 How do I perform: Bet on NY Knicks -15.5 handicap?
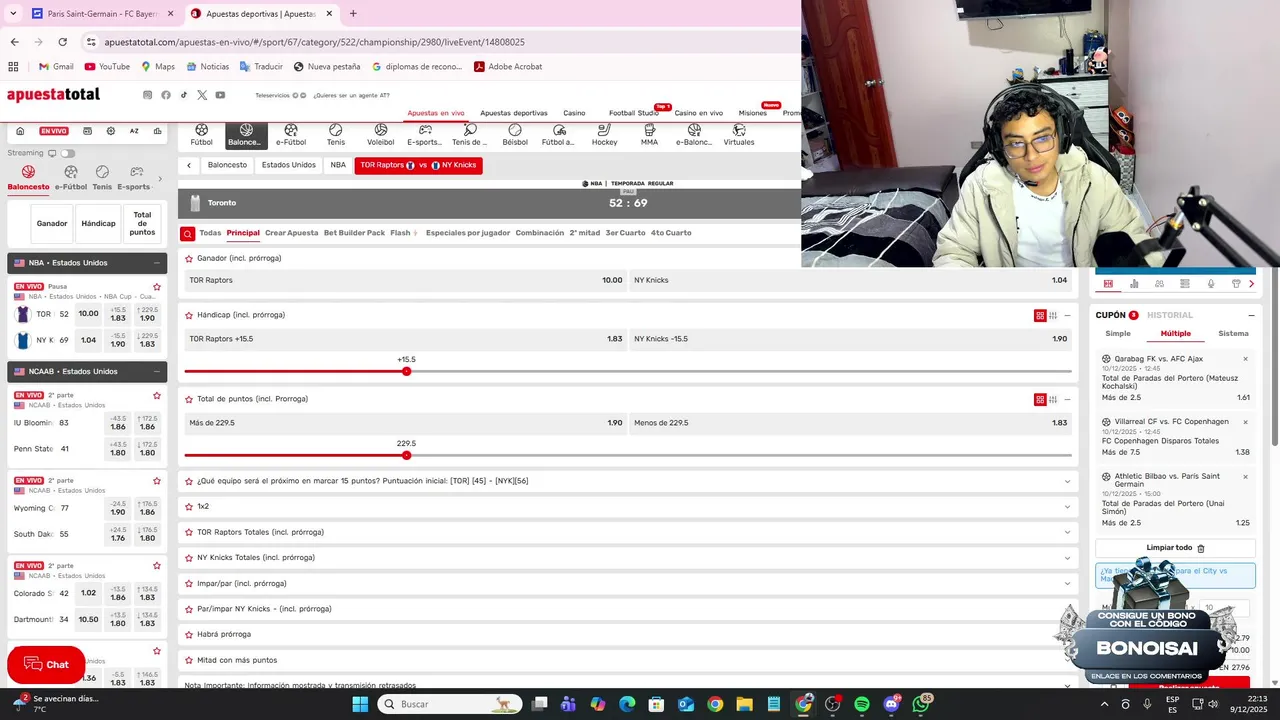click(850, 339)
